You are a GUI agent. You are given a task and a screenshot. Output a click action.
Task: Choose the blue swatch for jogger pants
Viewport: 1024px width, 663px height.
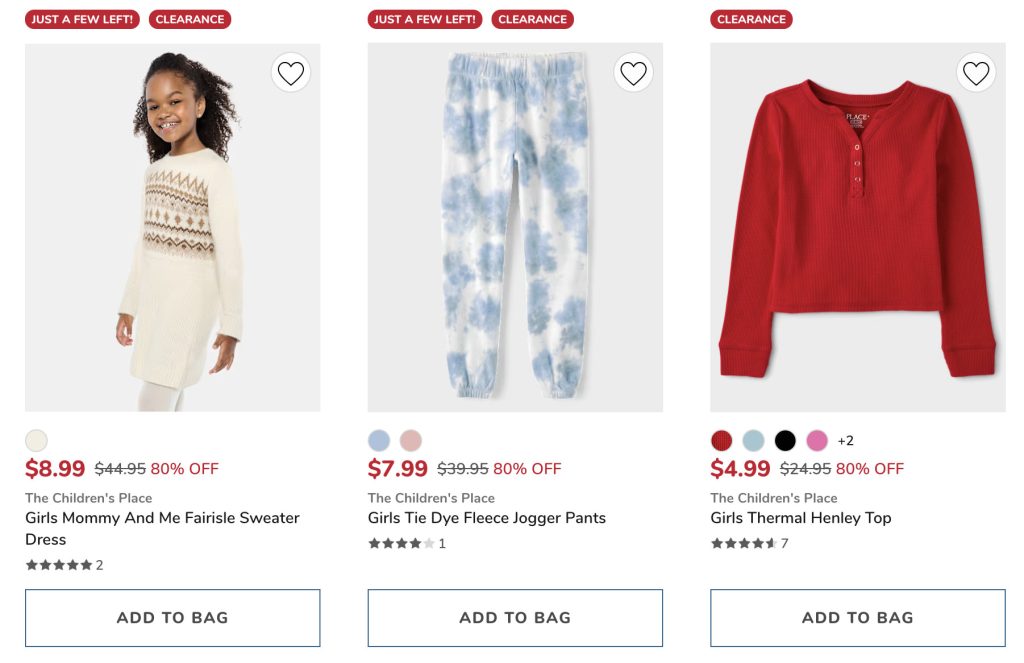pos(379,441)
